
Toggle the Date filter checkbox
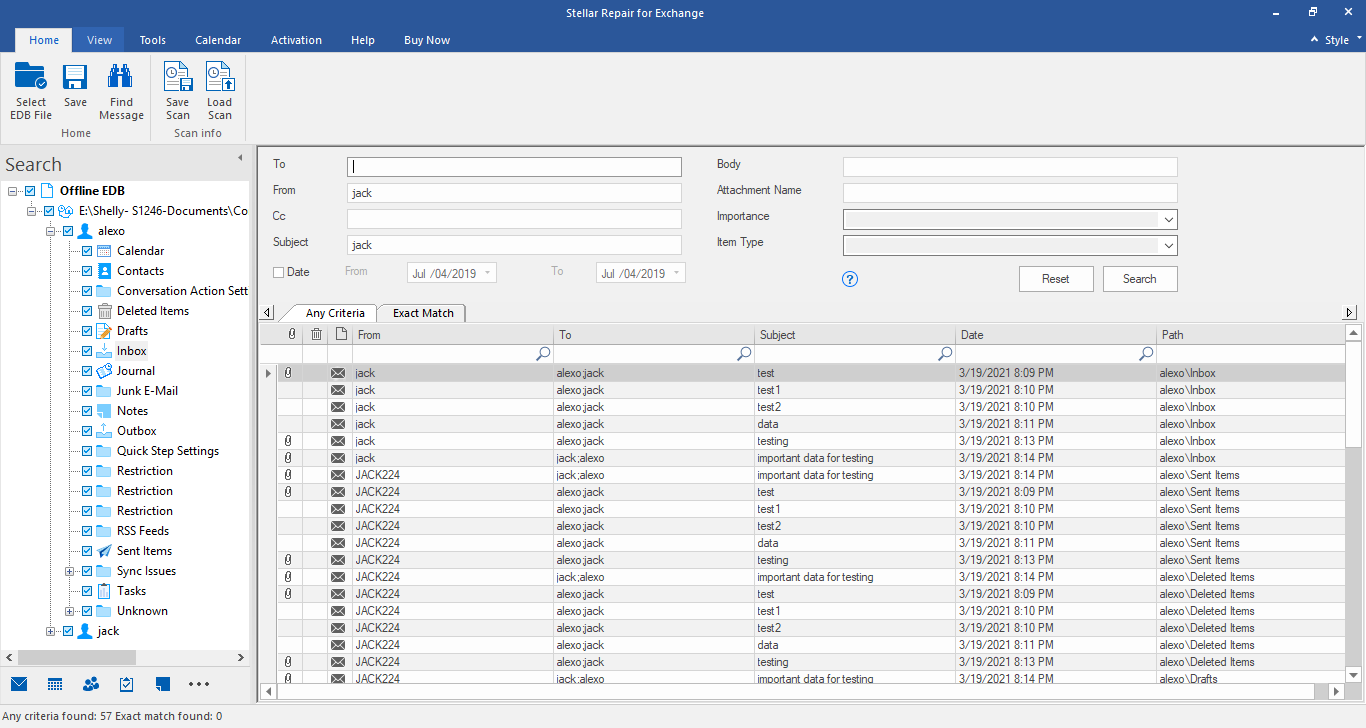click(x=279, y=272)
